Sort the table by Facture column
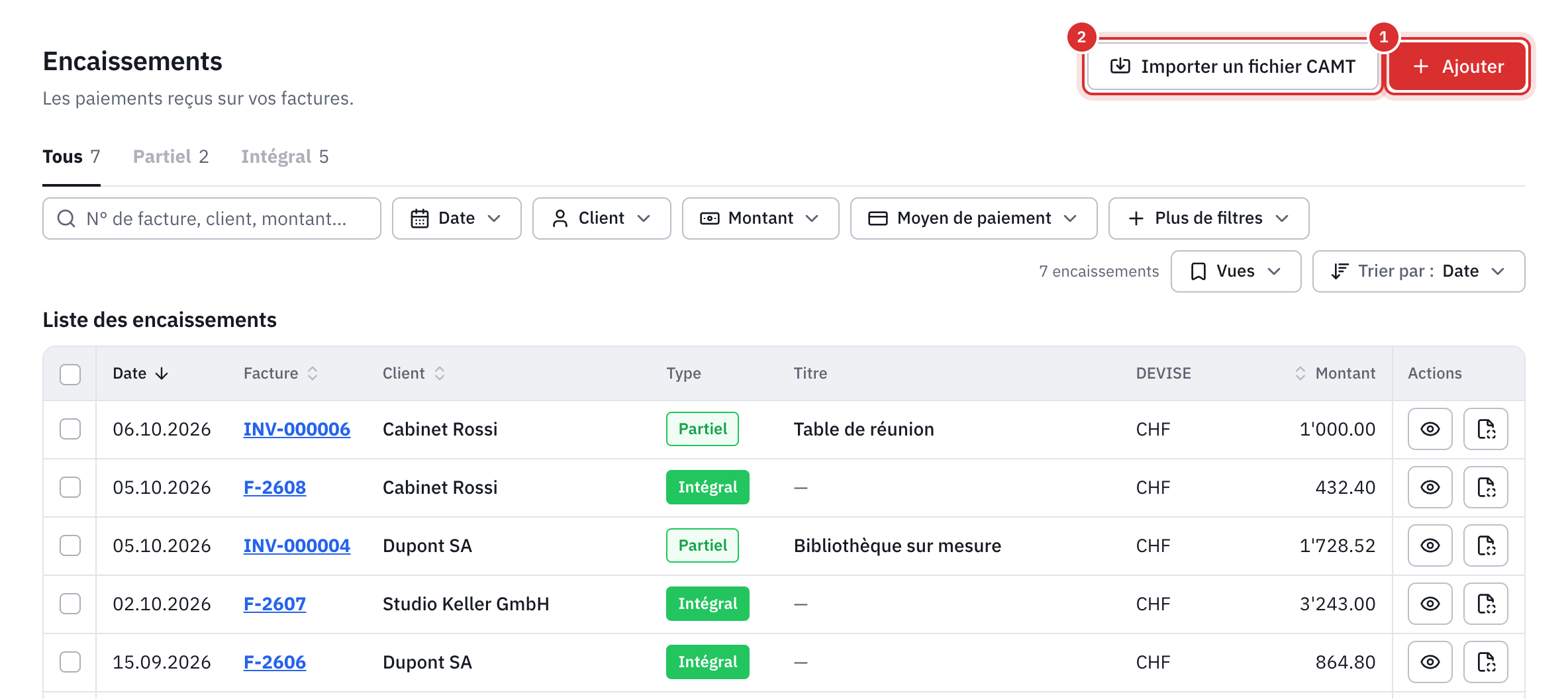Image resolution: width=1568 pixels, height=699 pixels. click(313, 373)
